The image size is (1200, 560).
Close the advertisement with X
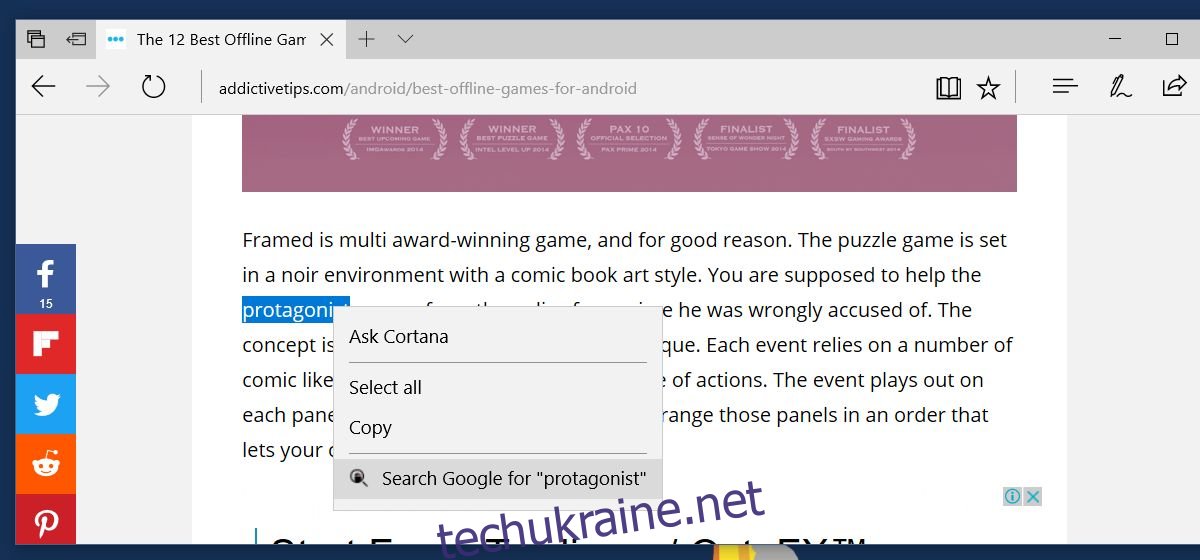click(1033, 496)
